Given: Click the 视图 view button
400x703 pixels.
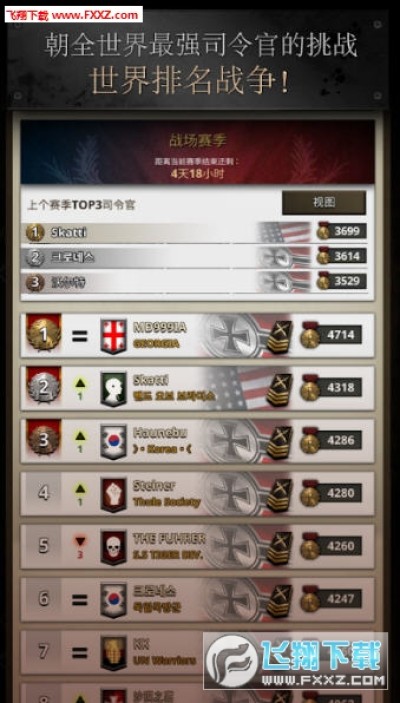Looking at the screenshot, I should [x=324, y=202].
